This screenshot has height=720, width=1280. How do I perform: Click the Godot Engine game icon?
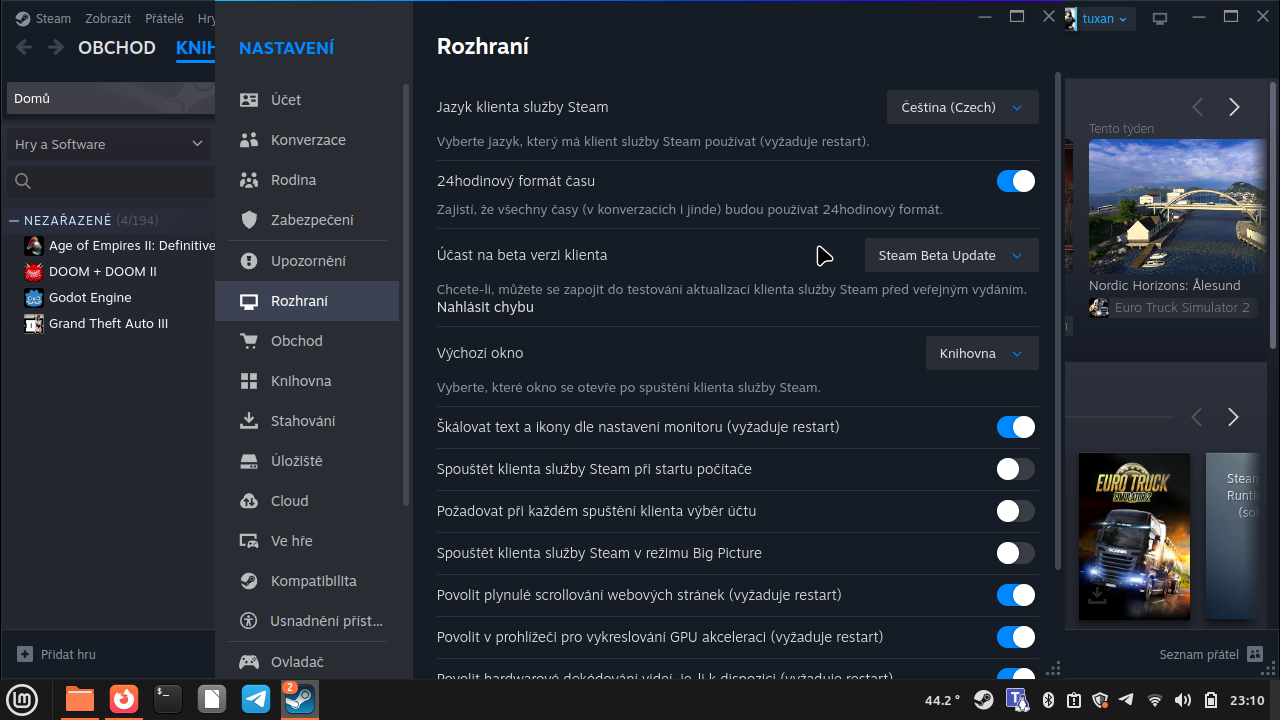pyautogui.click(x=34, y=298)
